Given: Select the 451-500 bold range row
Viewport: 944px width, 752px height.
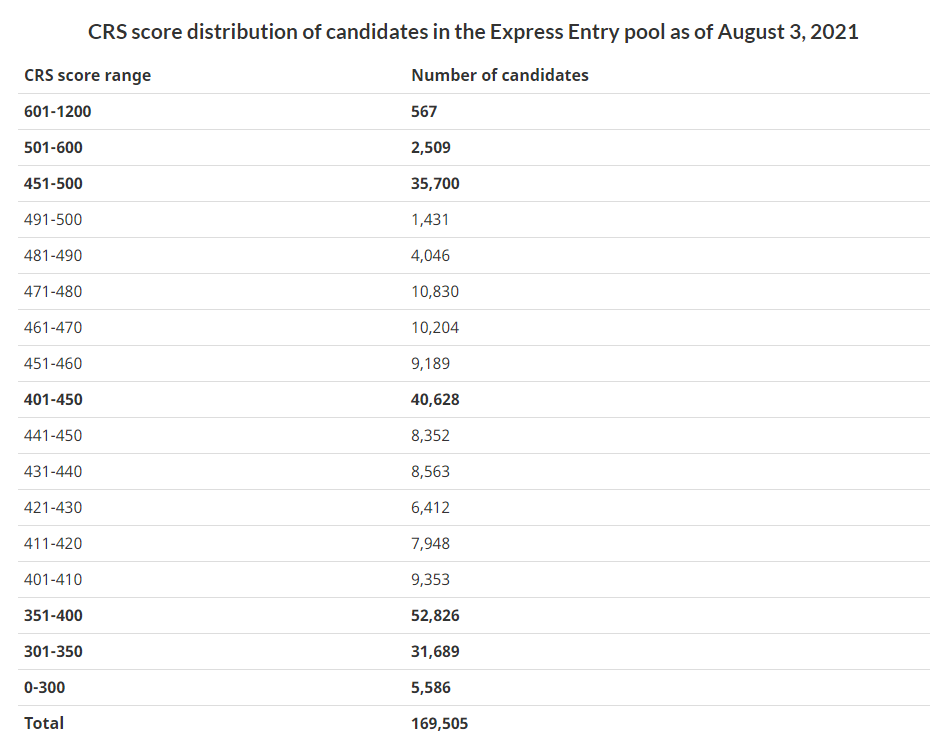Looking at the screenshot, I should click(53, 183).
